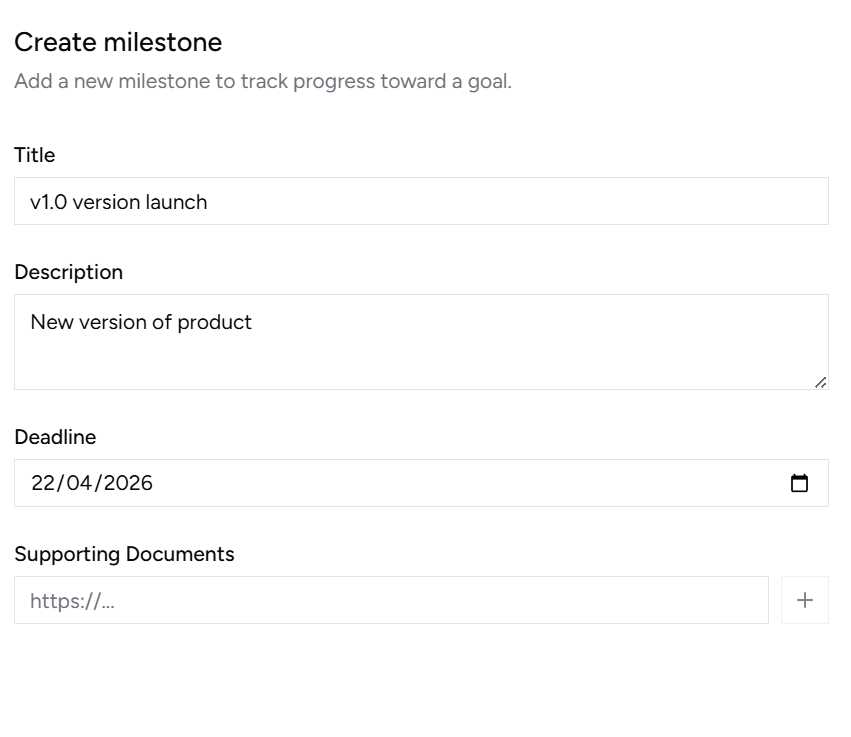Click the 'Create milestone' heading
This screenshot has width=851, height=737.
pyautogui.click(x=118, y=42)
